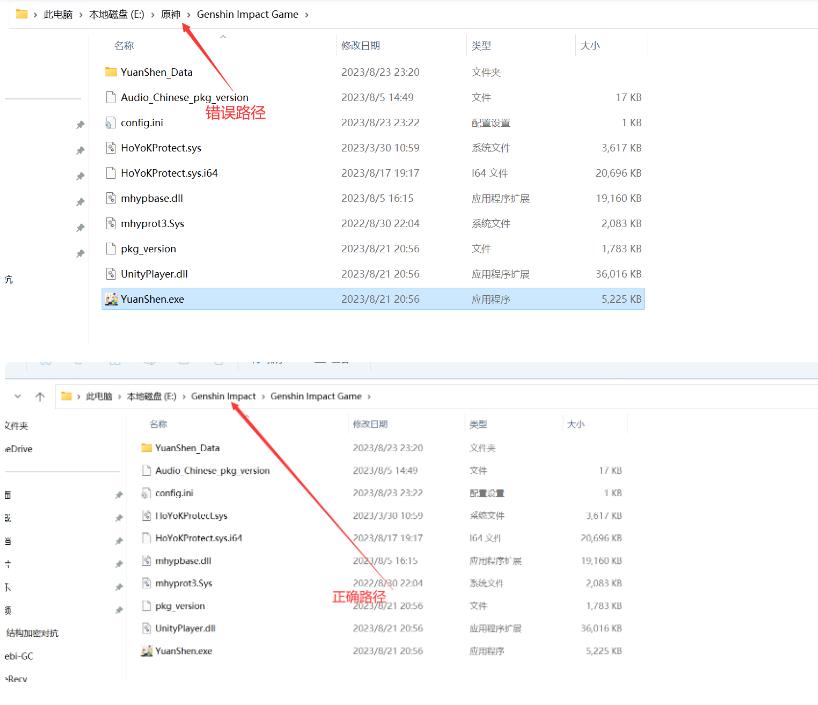Click top window 2023/8/21 20:56 date of YuanShen.exe
The width and height of the screenshot is (818, 705).
coord(380,299)
